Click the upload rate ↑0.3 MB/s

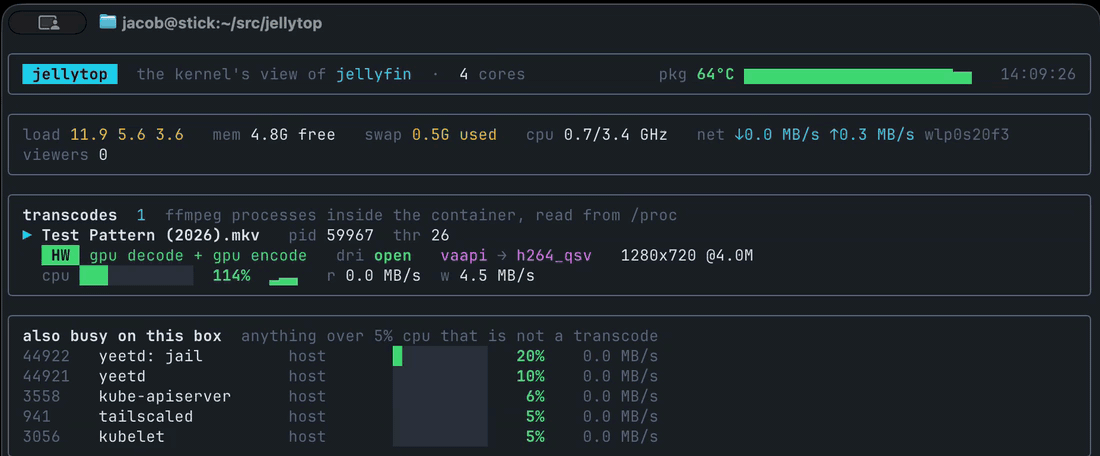click(872, 135)
